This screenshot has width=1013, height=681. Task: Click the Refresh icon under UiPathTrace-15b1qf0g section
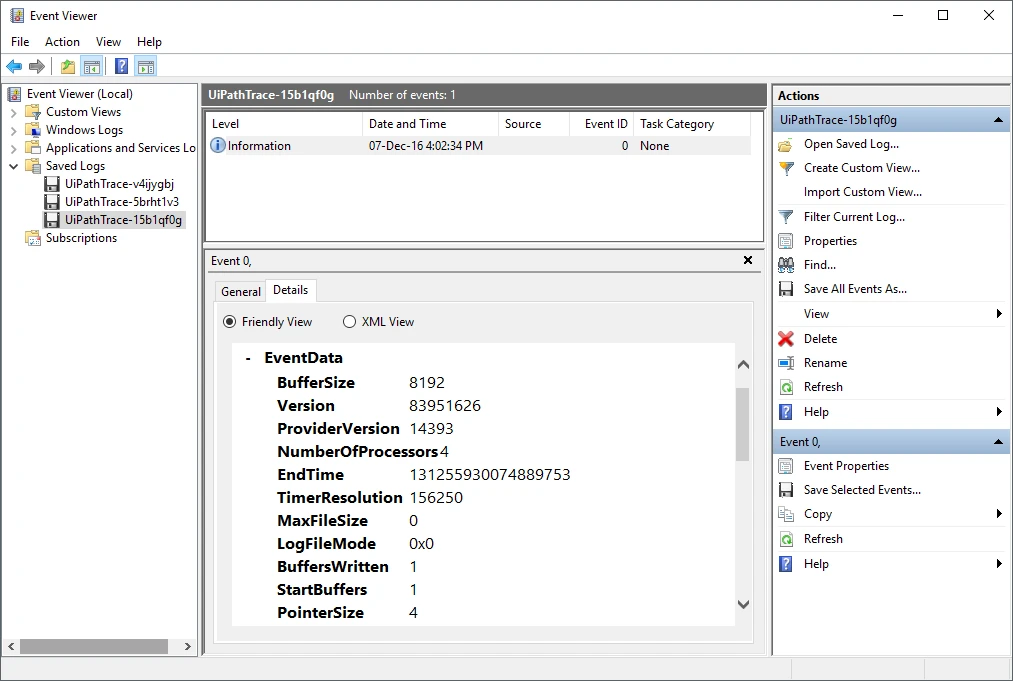[786, 387]
